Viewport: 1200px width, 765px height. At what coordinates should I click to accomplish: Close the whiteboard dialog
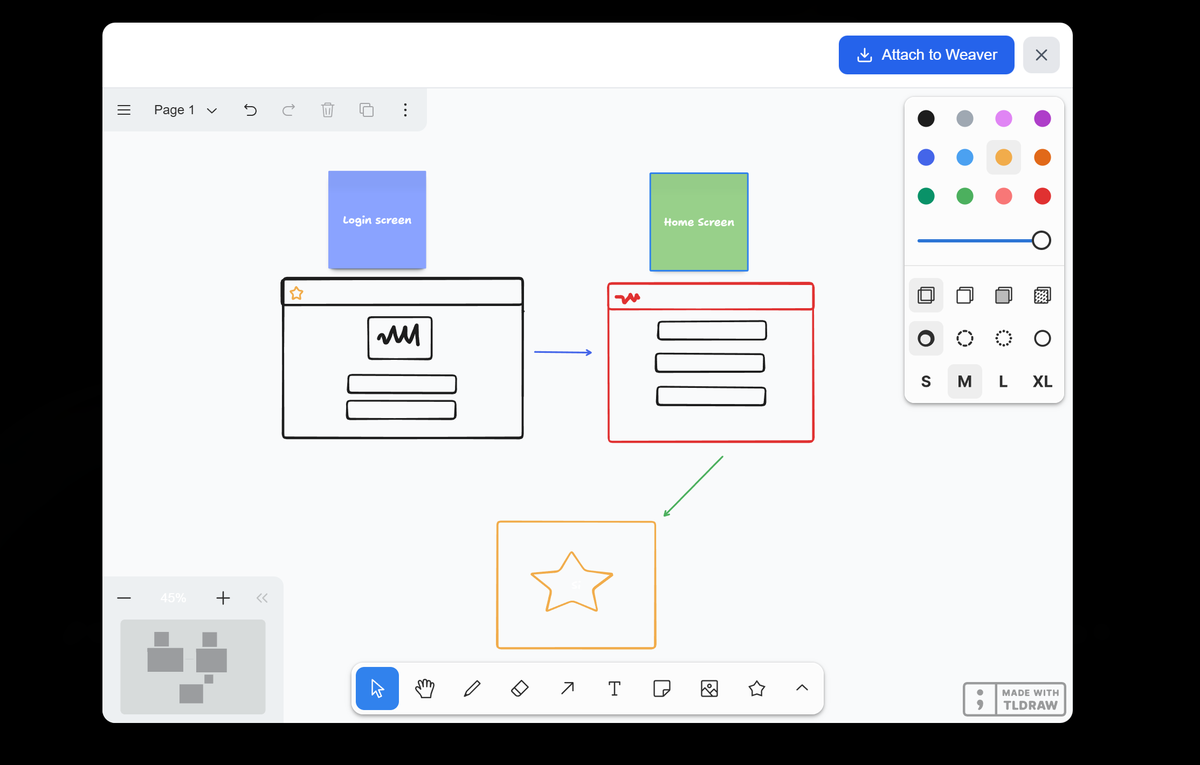pos(1041,55)
